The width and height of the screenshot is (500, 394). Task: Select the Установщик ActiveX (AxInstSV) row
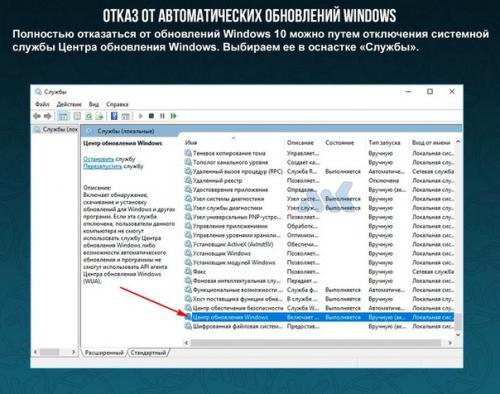[x=319, y=244]
